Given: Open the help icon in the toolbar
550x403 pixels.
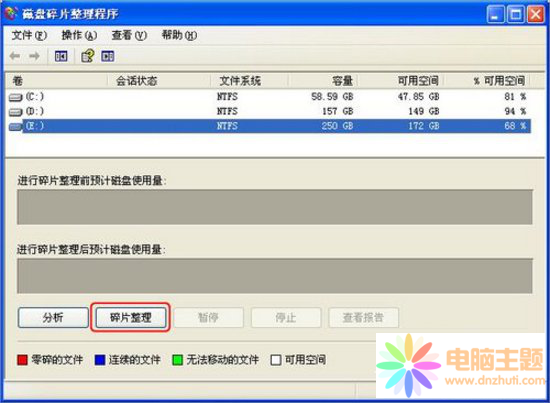Looking at the screenshot, I should (88, 56).
